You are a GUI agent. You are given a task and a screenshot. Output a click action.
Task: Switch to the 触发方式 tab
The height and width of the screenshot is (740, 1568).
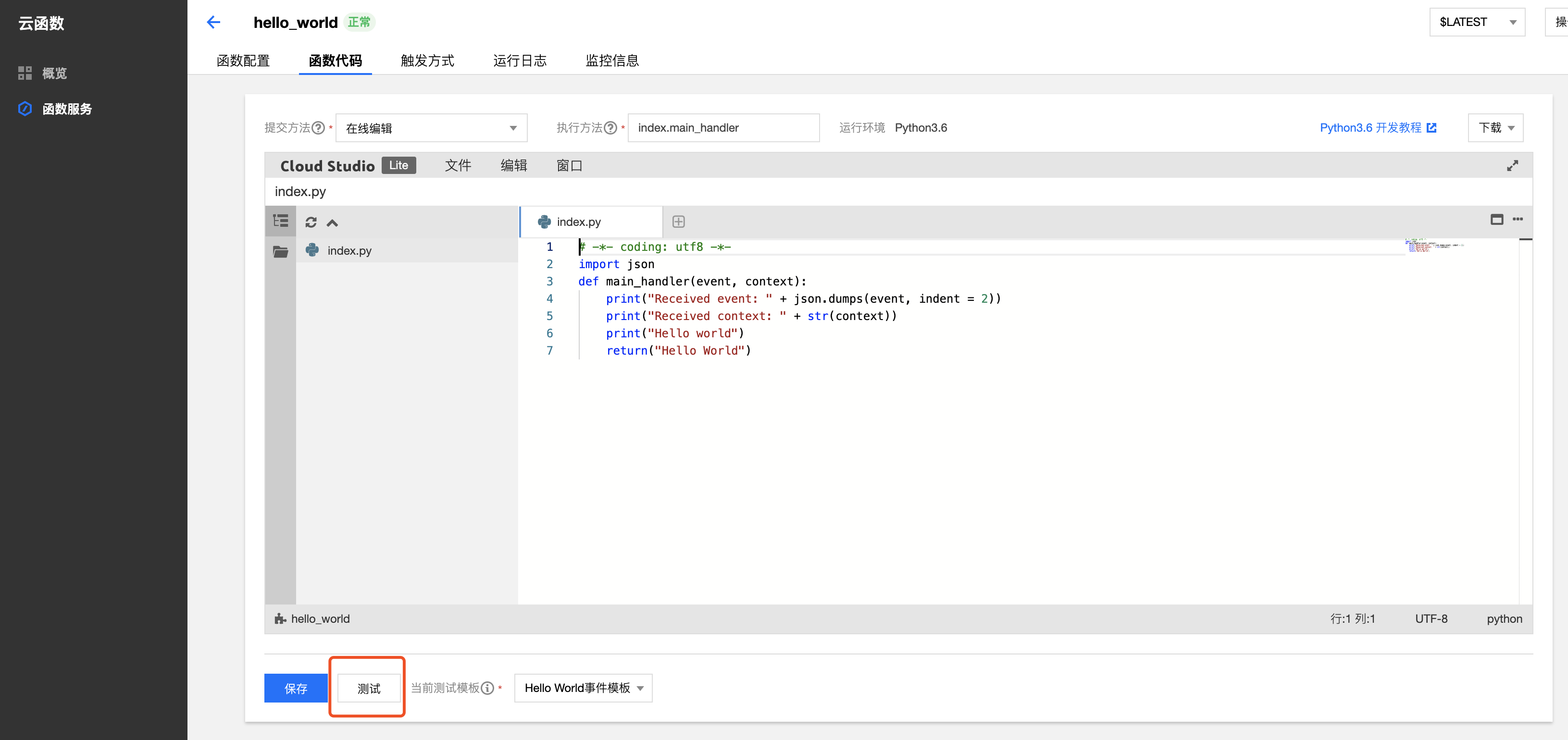pyautogui.click(x=427, y=60)
